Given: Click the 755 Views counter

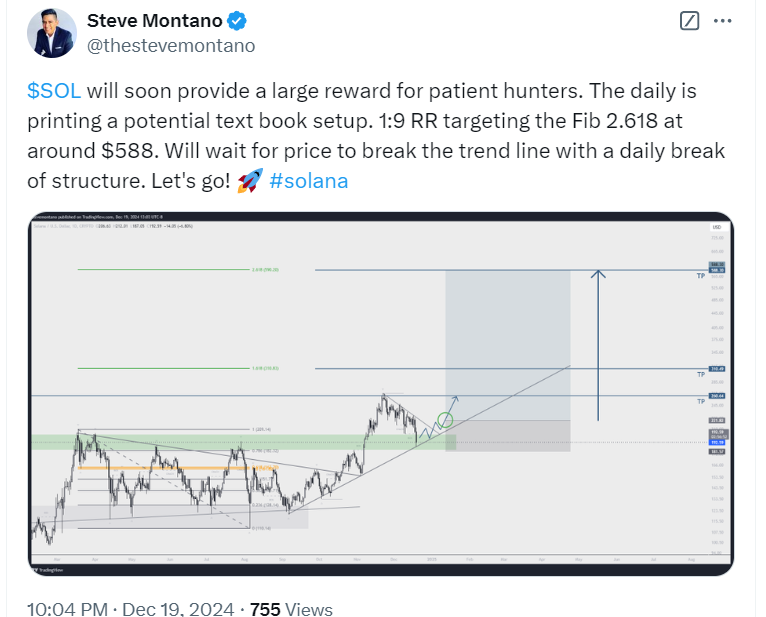Looking at the screenshot, I should coord(291,609).
